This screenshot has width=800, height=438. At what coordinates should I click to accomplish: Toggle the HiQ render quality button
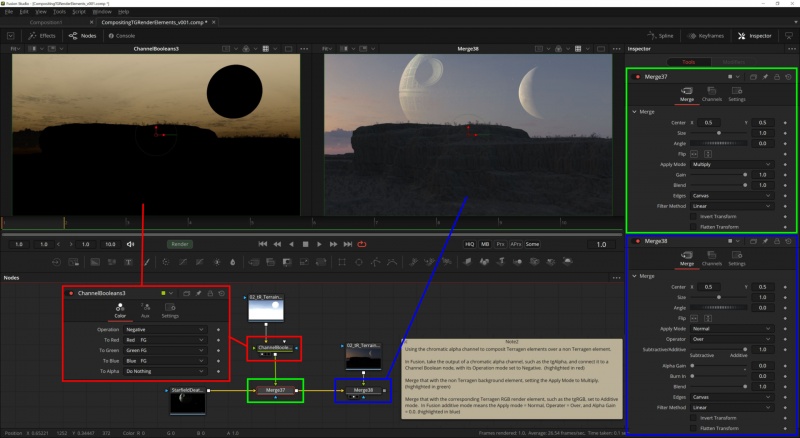tap(469, 244)
